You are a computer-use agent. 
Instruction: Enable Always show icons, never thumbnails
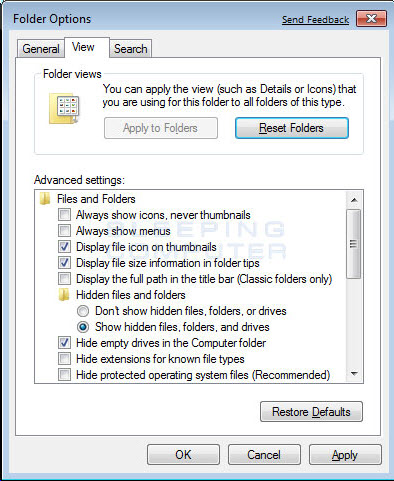(x=64, y=215)
